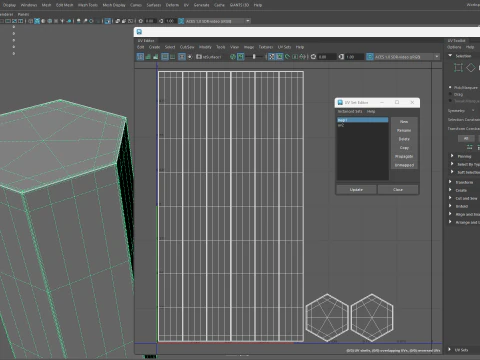Open the Symmetry dropdown in UV Toolkit
The height and width of the screenshot is (360, 480).
(473, 110)
